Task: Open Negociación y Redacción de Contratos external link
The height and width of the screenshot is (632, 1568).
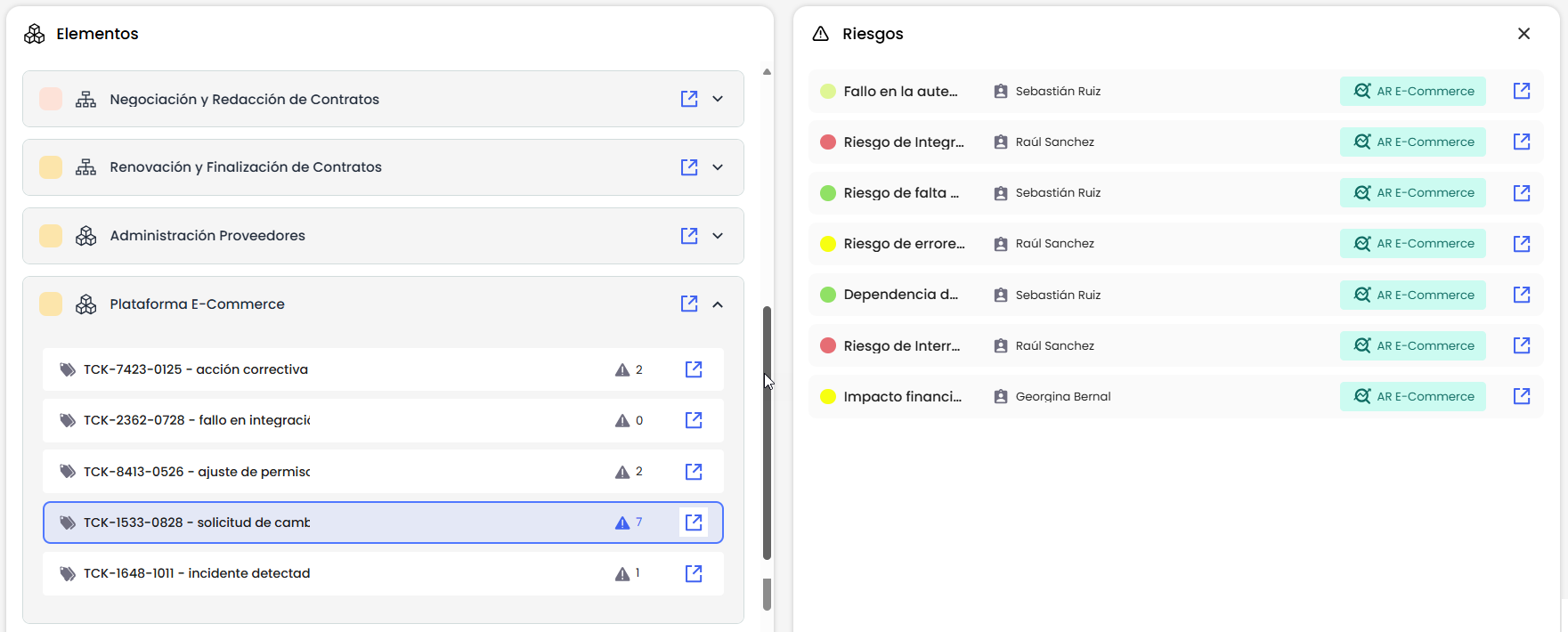Action: 689,99
